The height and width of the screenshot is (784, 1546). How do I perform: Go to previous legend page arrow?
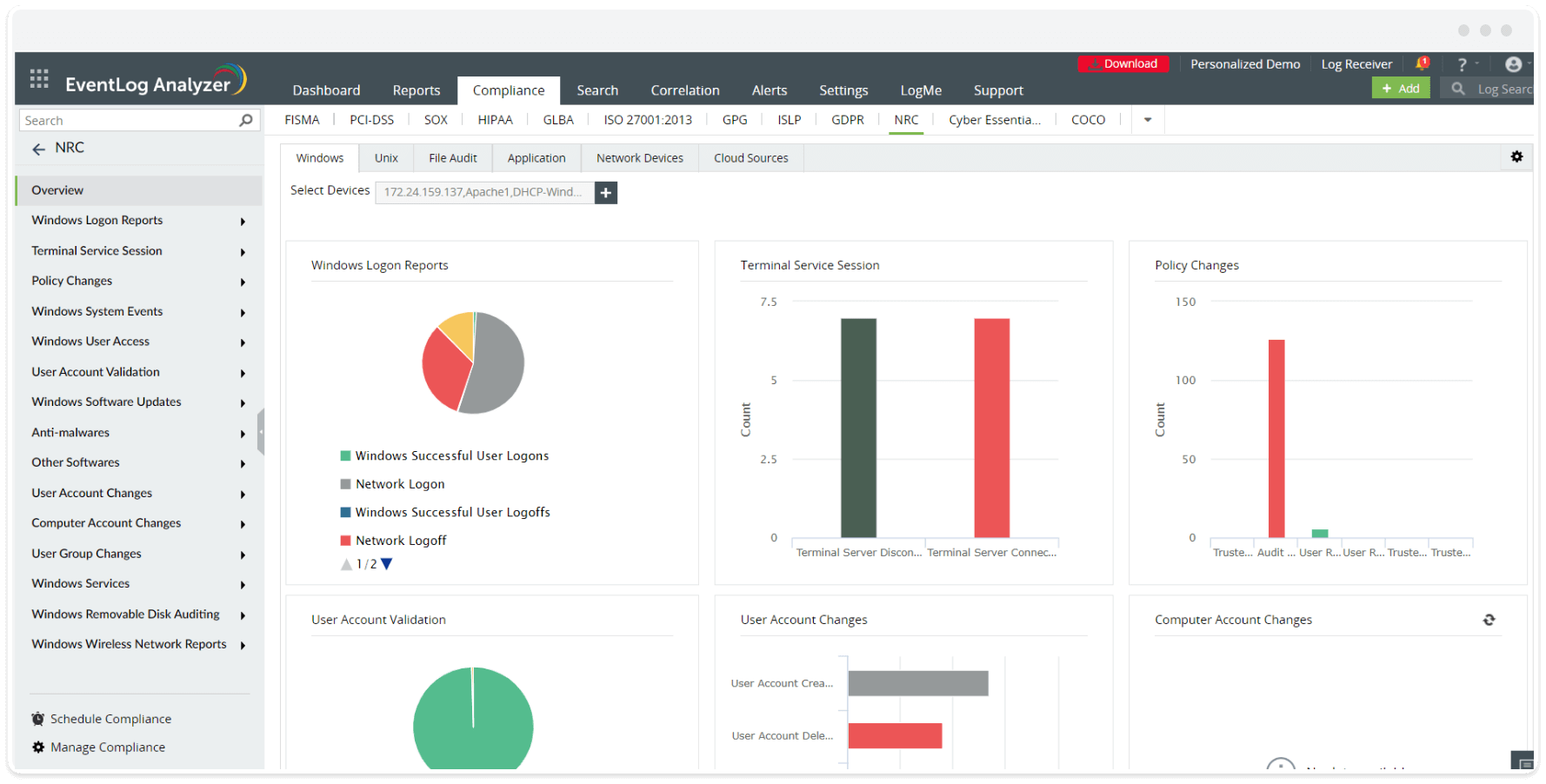(347, 564)
